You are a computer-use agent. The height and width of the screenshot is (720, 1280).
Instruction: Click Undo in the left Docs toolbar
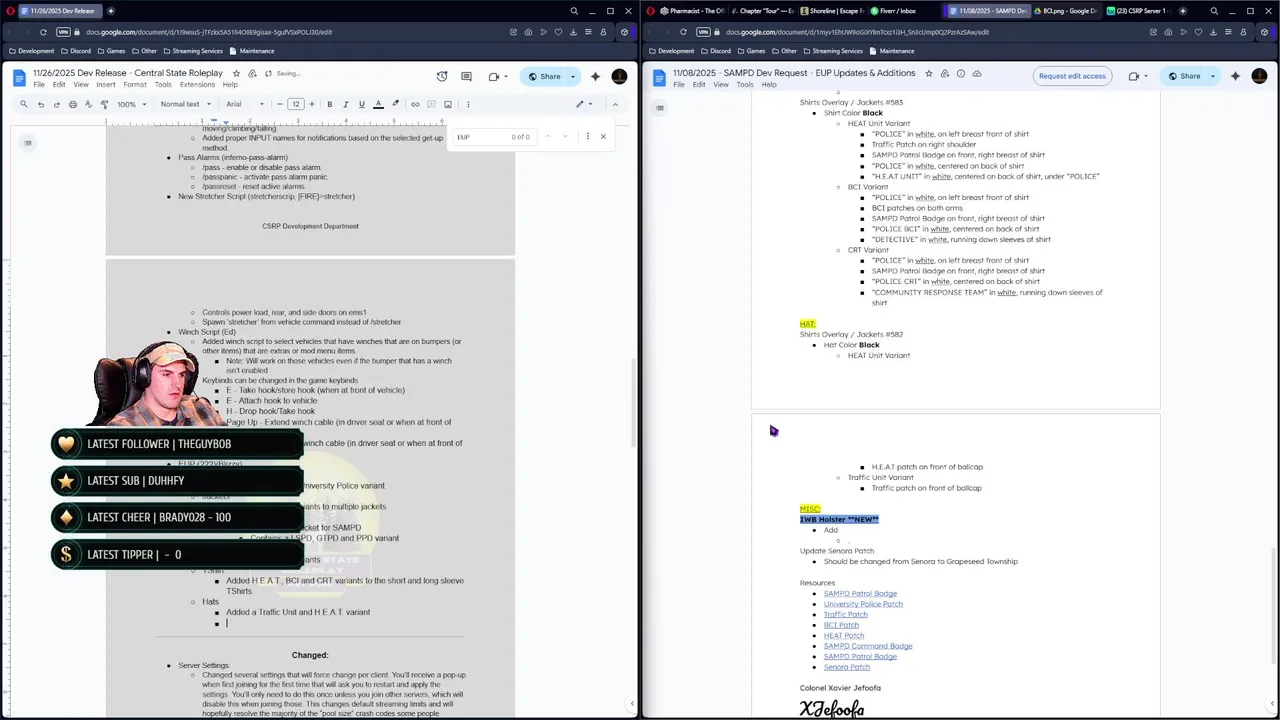pyautogui.click(x=41, y=104)
